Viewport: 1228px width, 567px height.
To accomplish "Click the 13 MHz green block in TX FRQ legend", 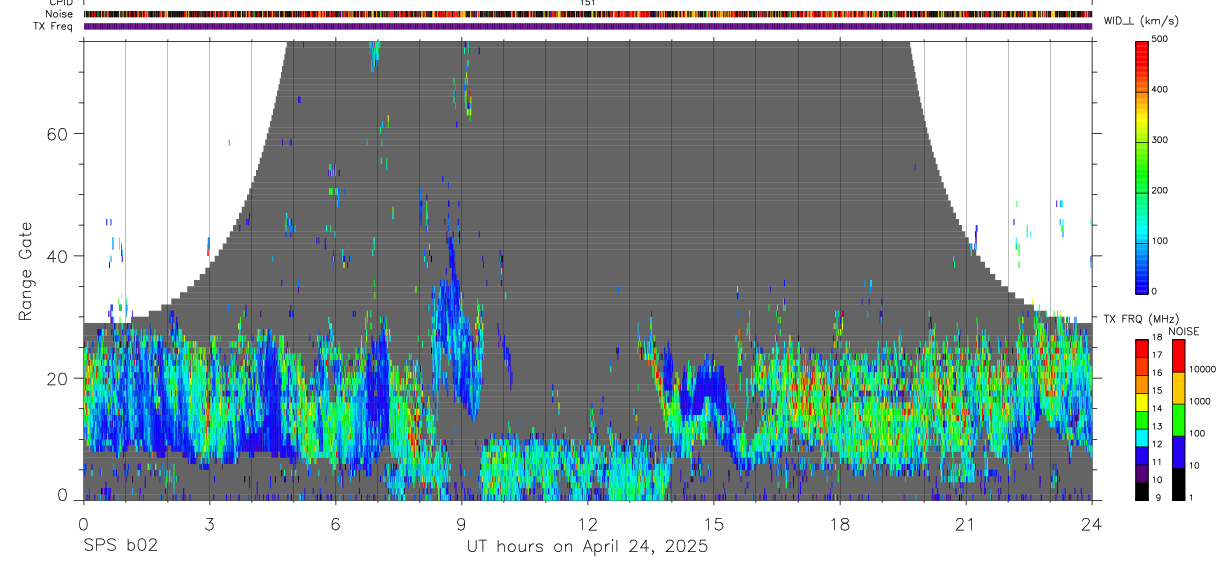I will [x=1141, y=420].
